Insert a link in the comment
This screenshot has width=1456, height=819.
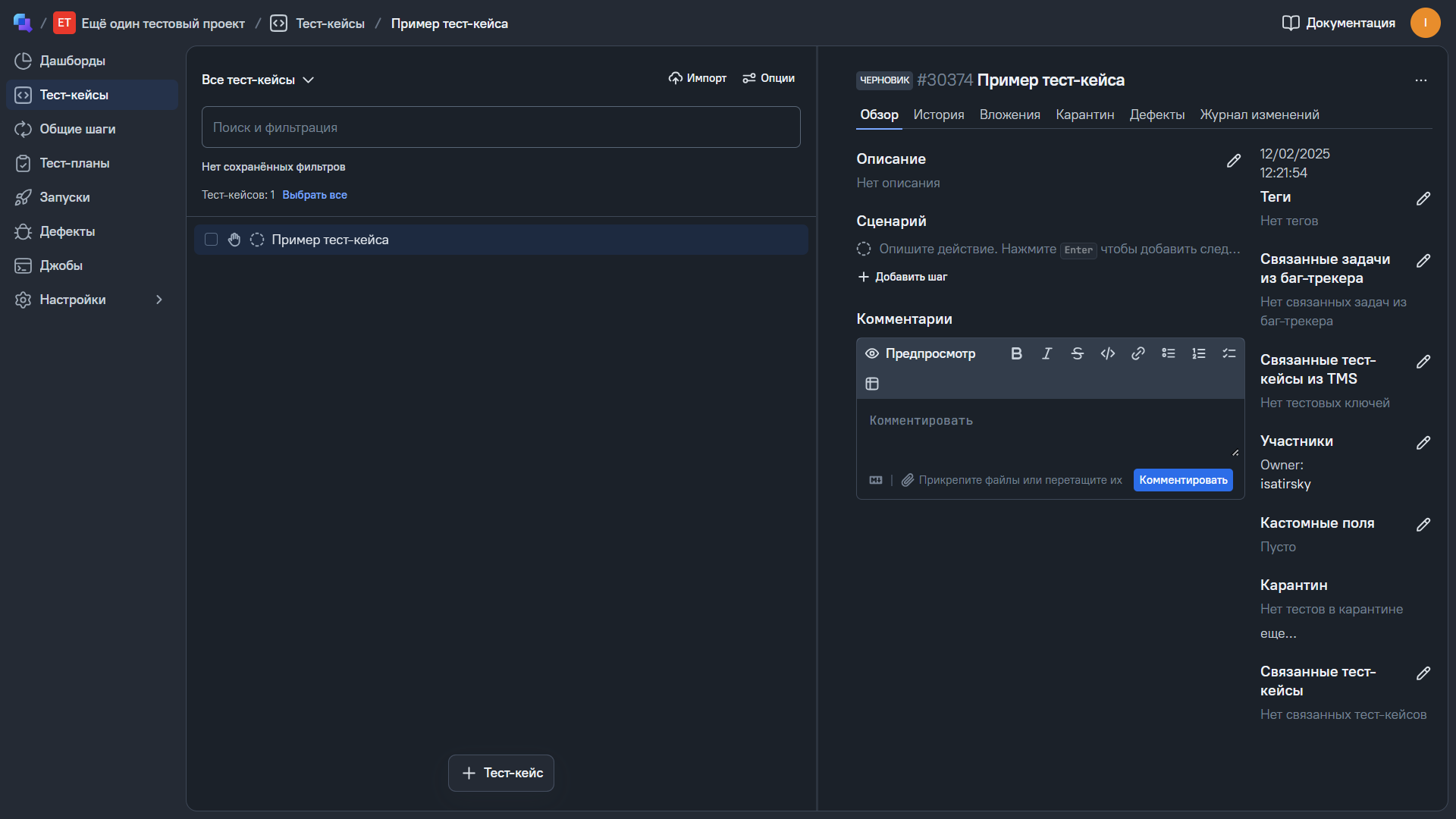1137,353
